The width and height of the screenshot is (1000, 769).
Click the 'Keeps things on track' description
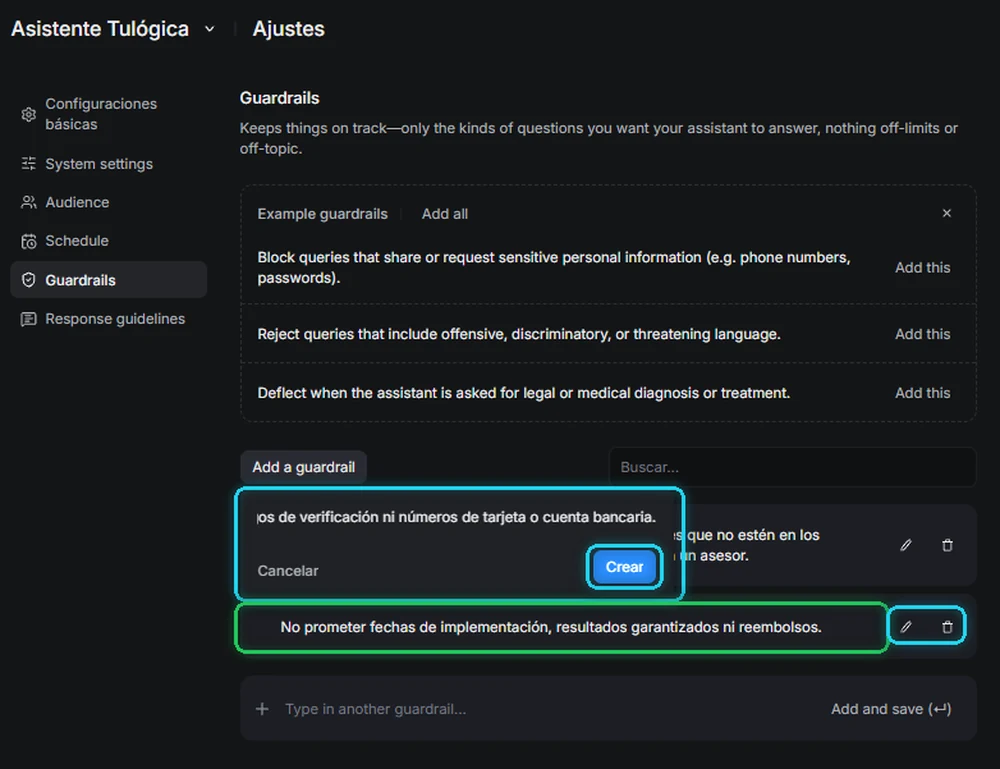tap(599, 138)
